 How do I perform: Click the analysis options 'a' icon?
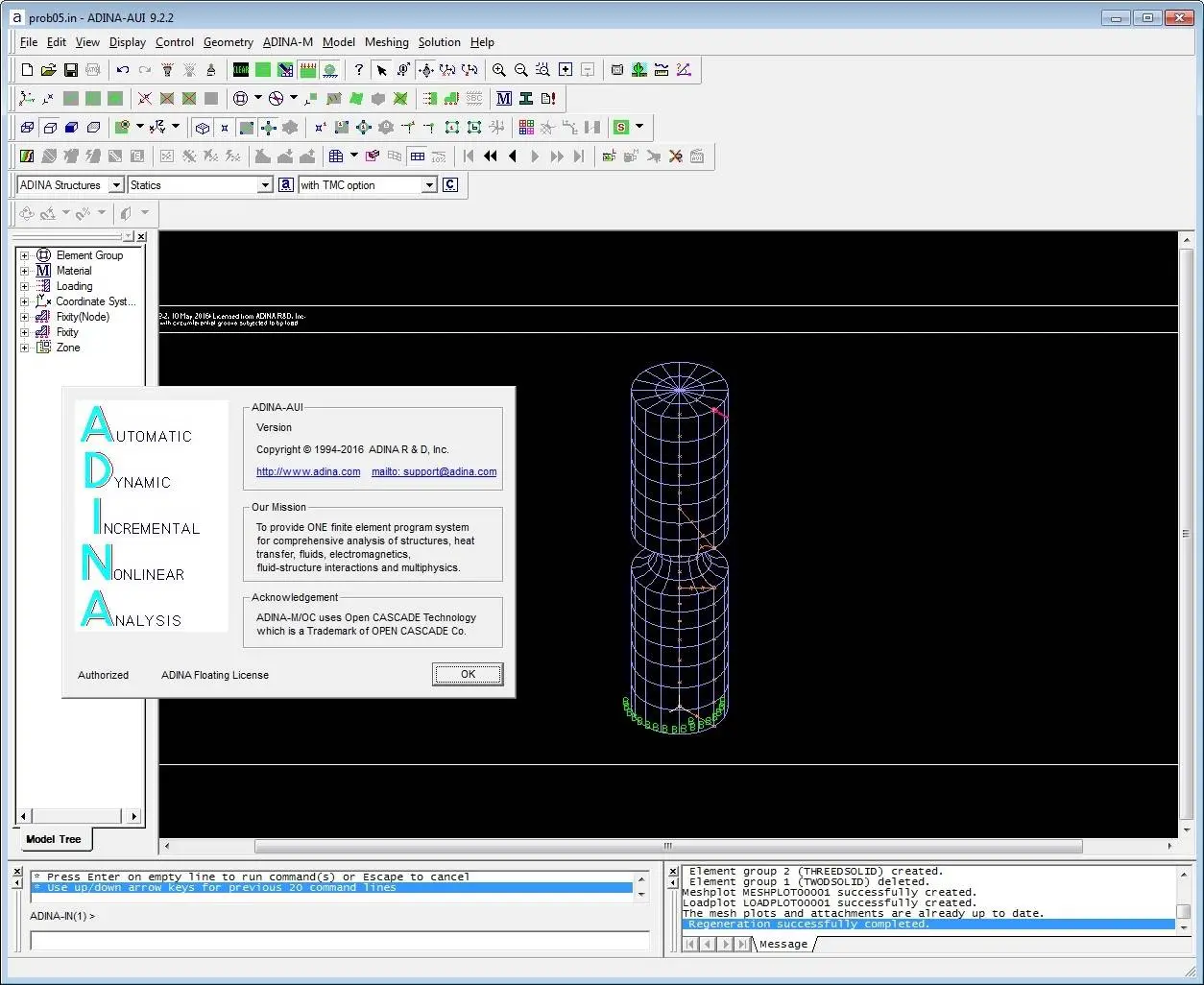tap(285, 185)
